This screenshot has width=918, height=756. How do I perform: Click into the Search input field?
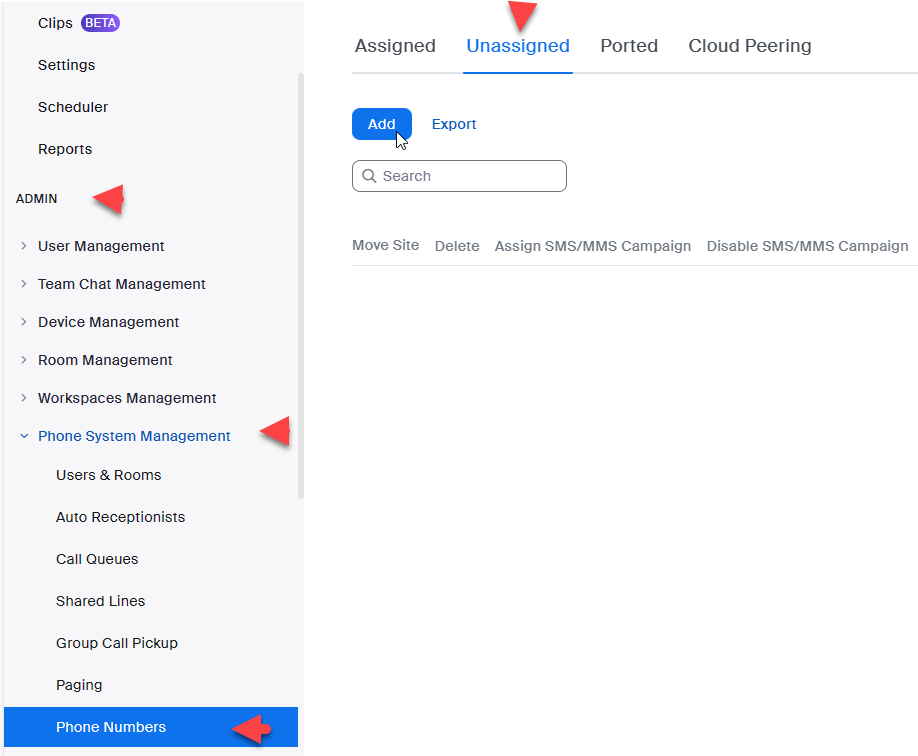470,176
